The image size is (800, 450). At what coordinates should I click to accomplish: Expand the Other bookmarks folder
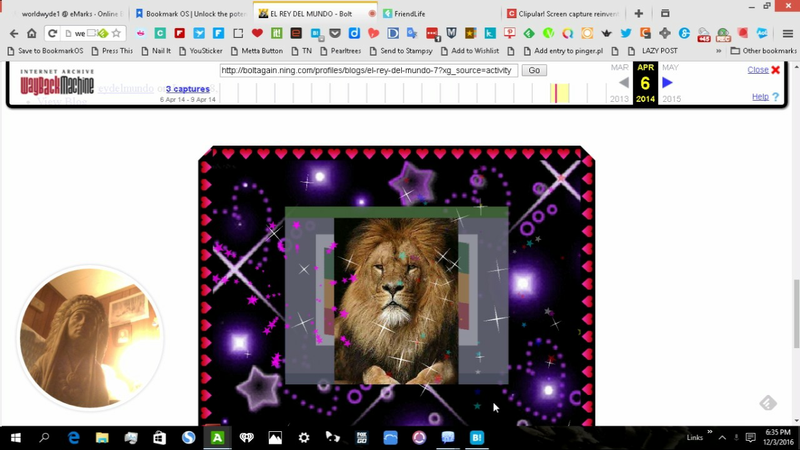pyautogui.click(x=762, y=50)
